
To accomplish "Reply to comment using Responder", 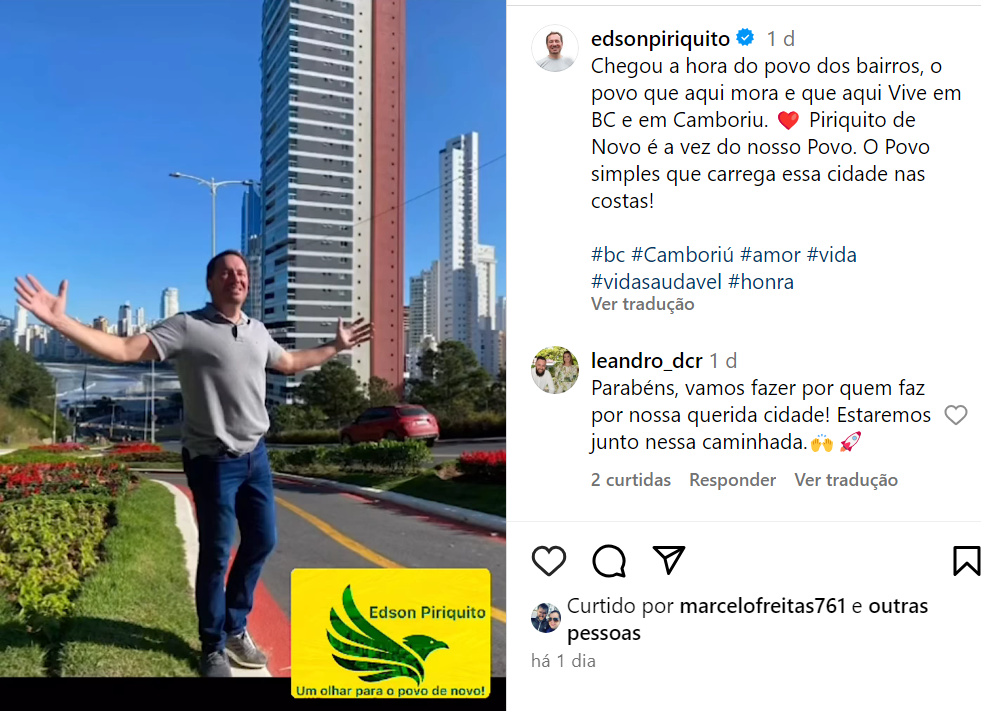I will 733,480.
